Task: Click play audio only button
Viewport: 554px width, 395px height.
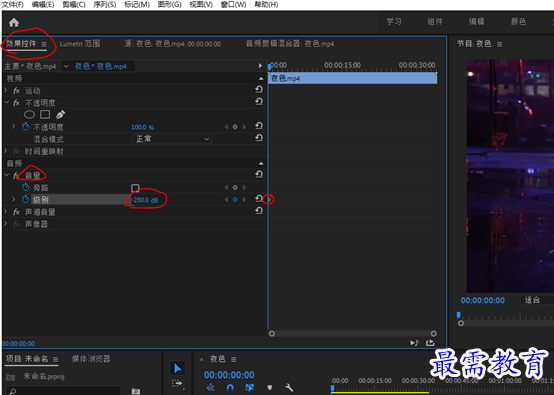Action: point(414,343)
